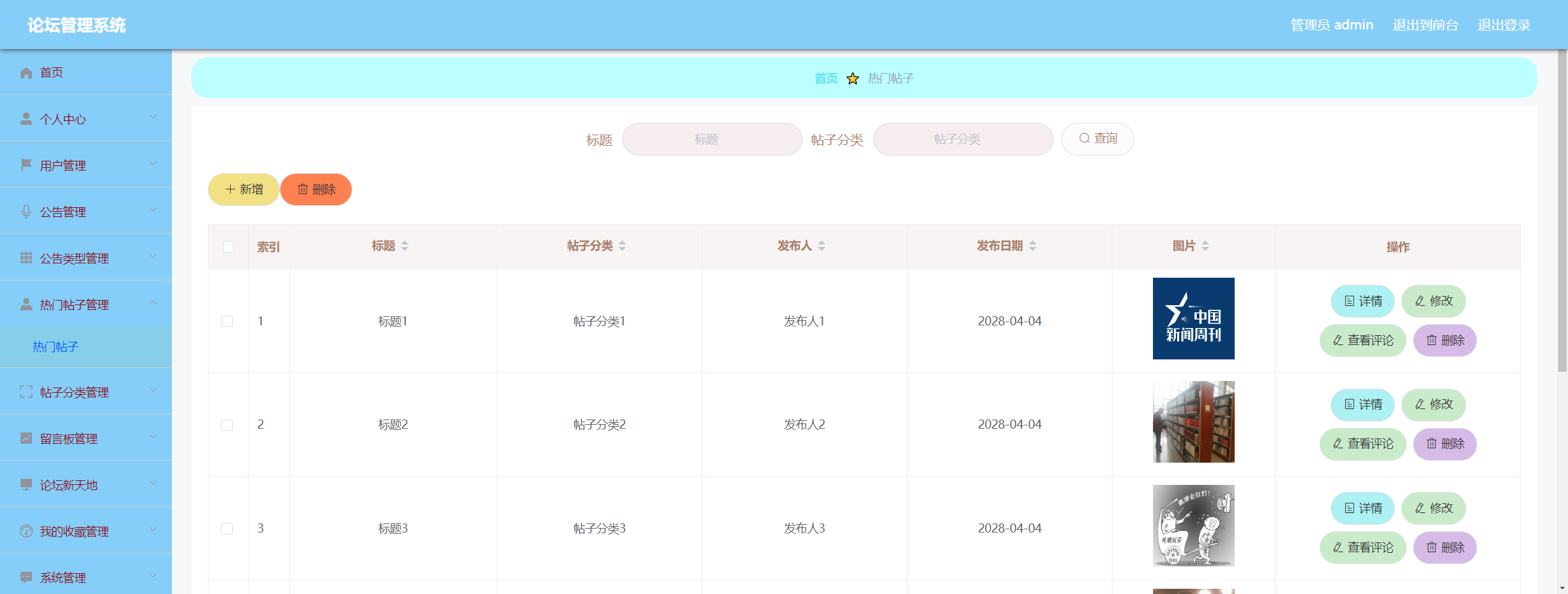Check the checkbox for row 标题1

coord(227,321)
